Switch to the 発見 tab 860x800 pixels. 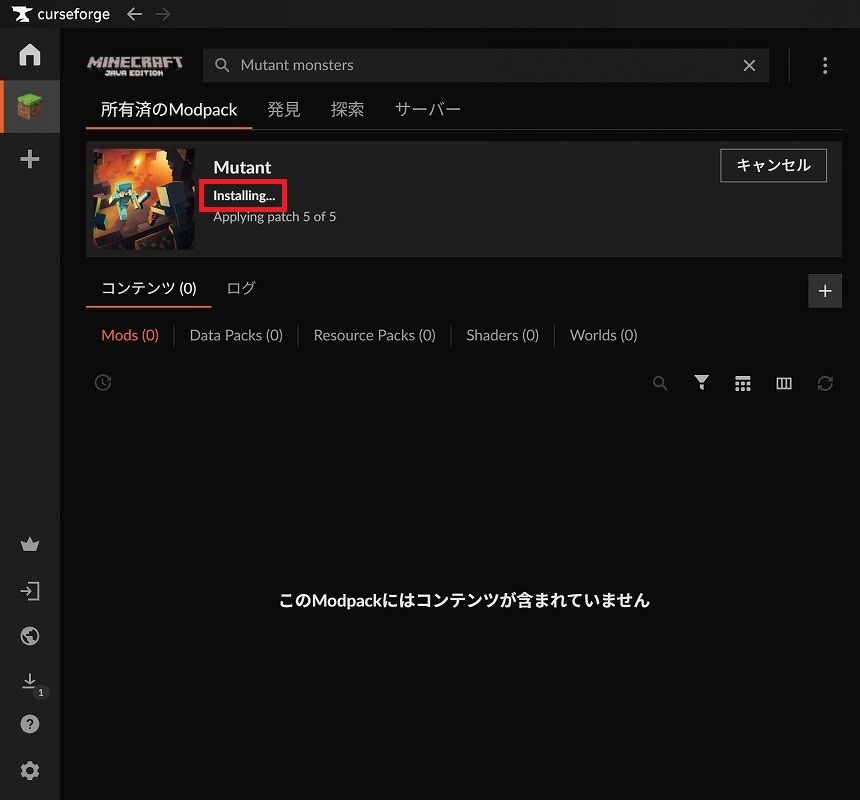(284, 109)
